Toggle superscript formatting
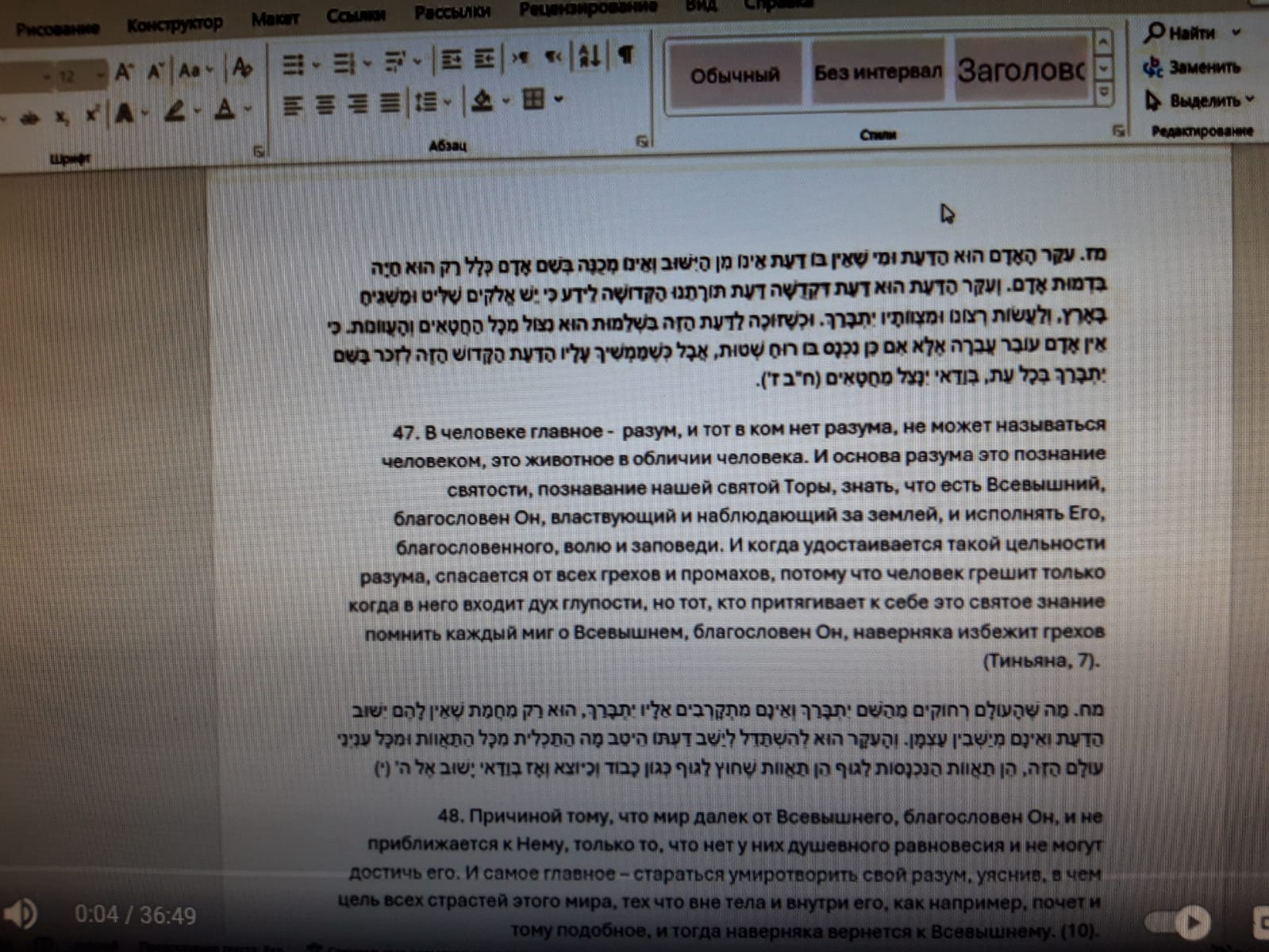 92,116
